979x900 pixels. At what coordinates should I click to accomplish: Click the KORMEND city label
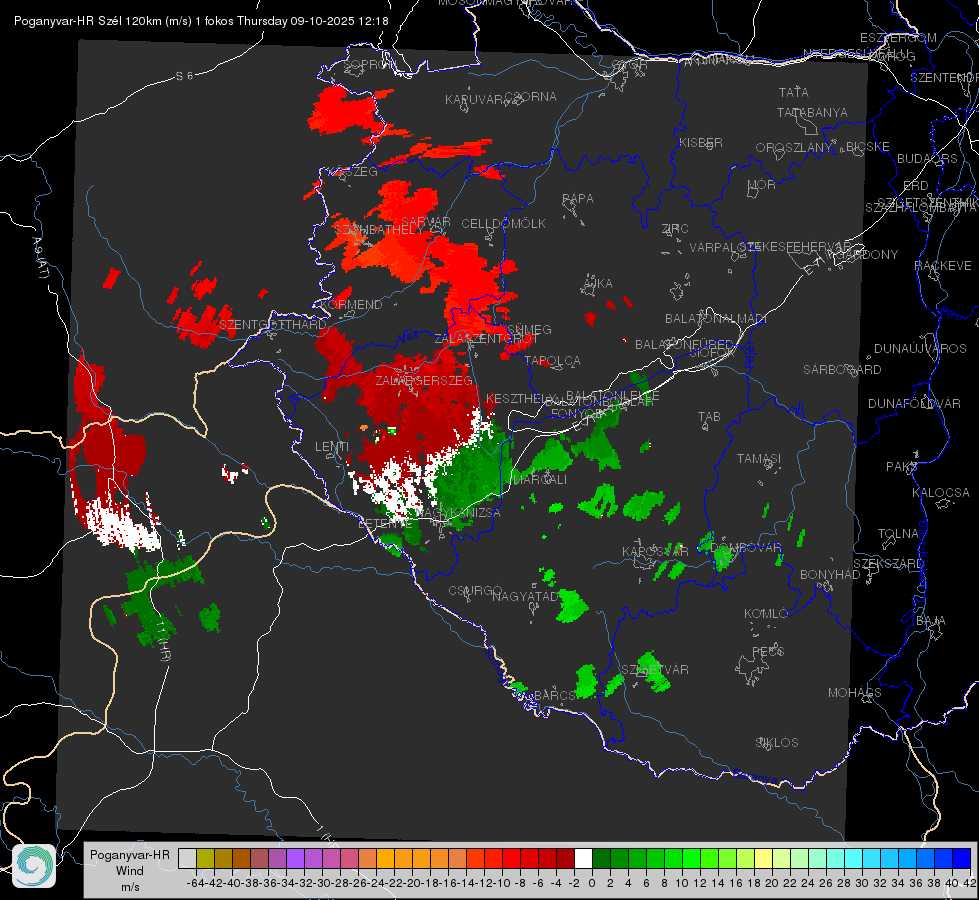click(x=351, y=305)
